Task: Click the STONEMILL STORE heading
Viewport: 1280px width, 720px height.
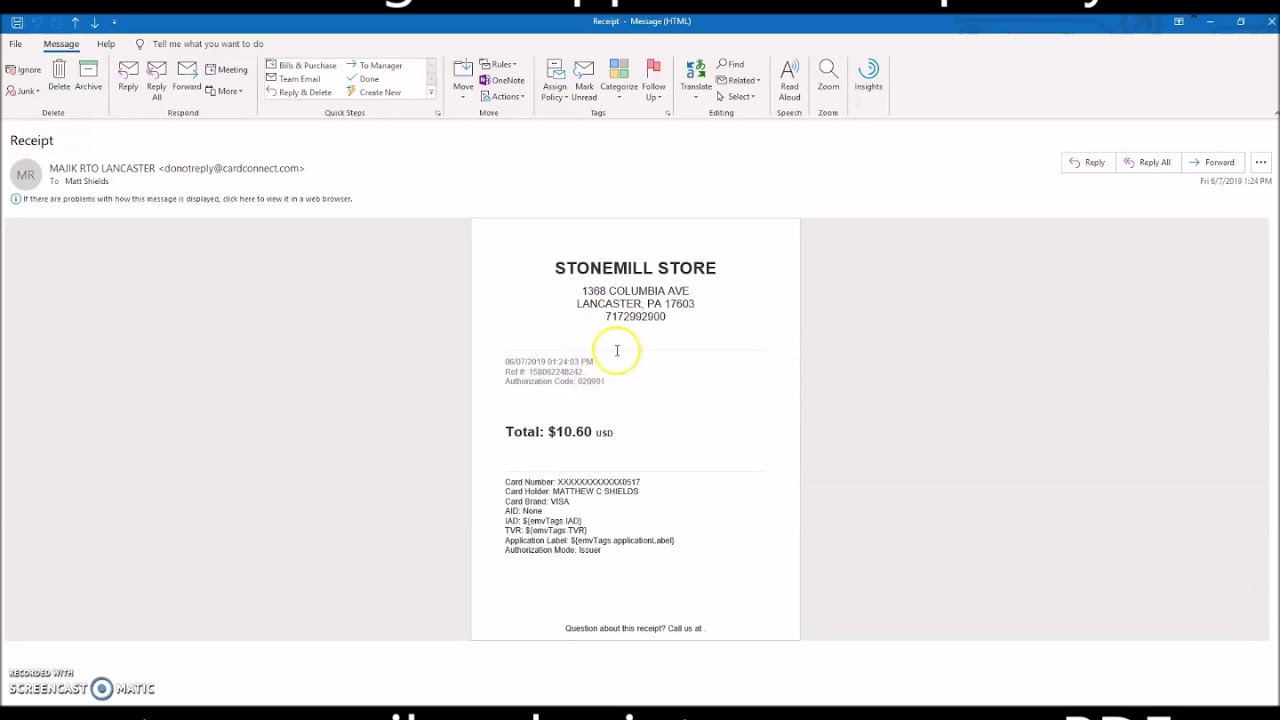Action: coord(635,268)
